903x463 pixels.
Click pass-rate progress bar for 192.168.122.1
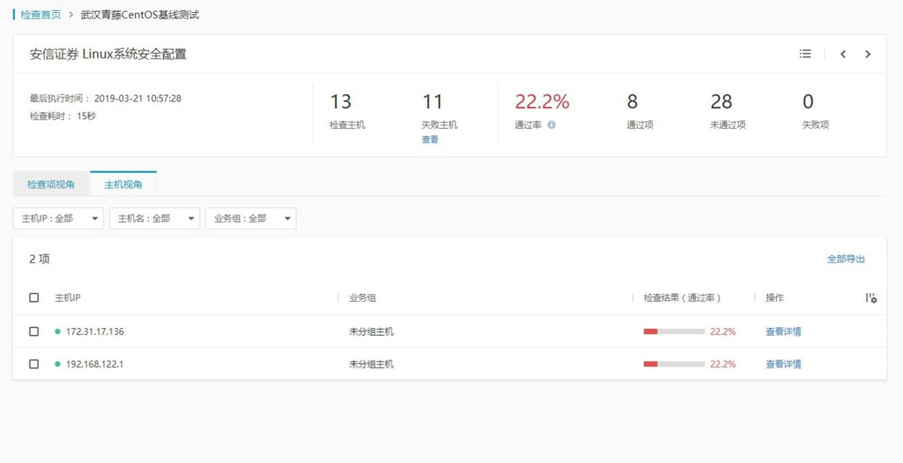point(674,365)
